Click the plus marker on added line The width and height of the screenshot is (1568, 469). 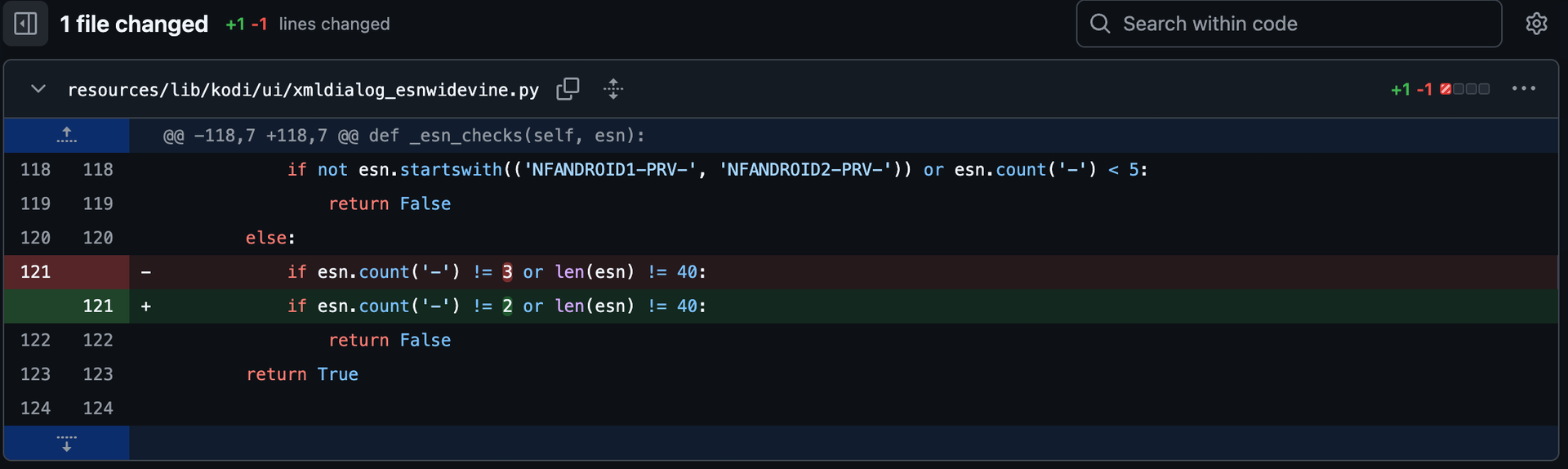(x=146, y=306)
